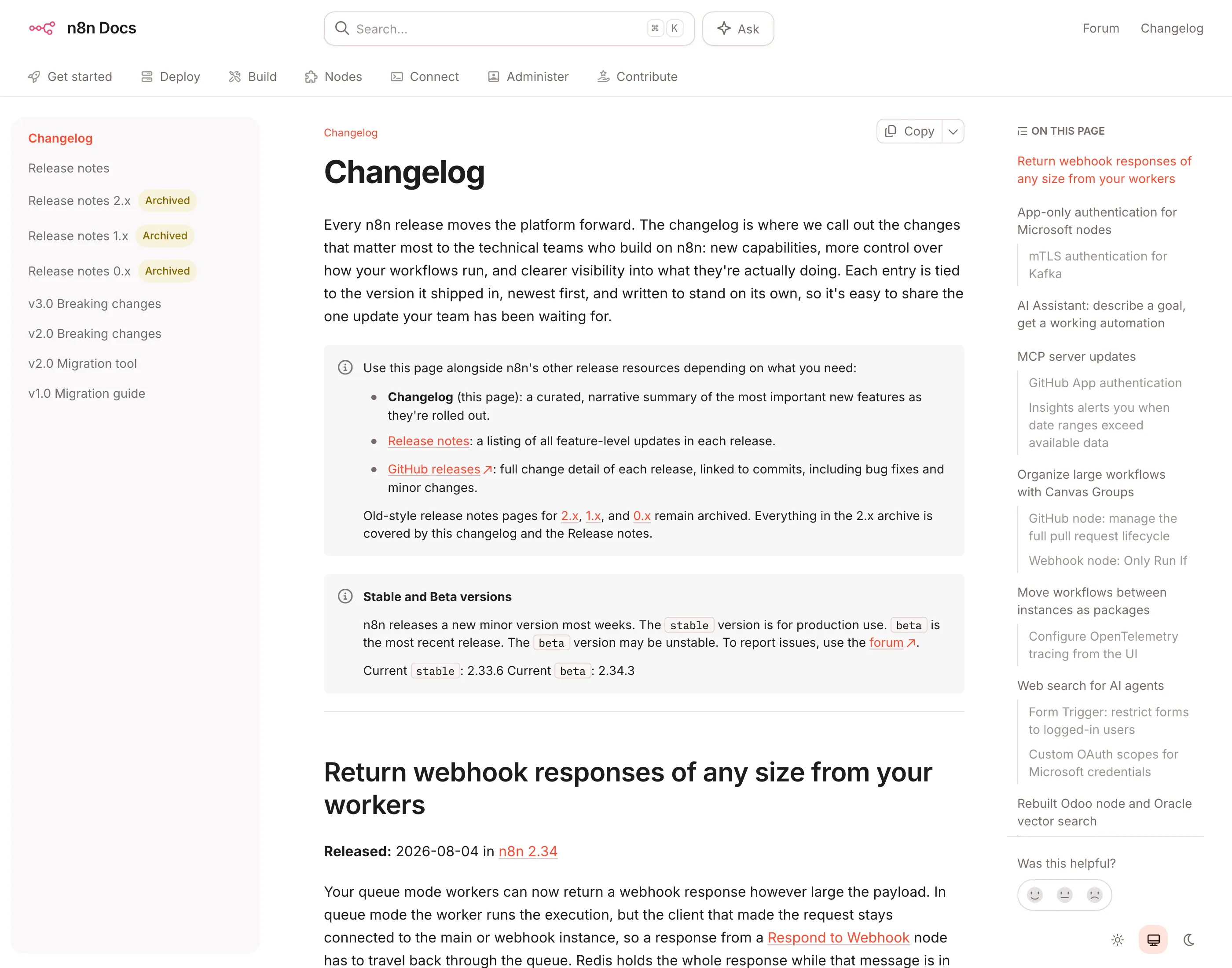
Task: Click the sparkle Ask button
Action: point(738,28)
